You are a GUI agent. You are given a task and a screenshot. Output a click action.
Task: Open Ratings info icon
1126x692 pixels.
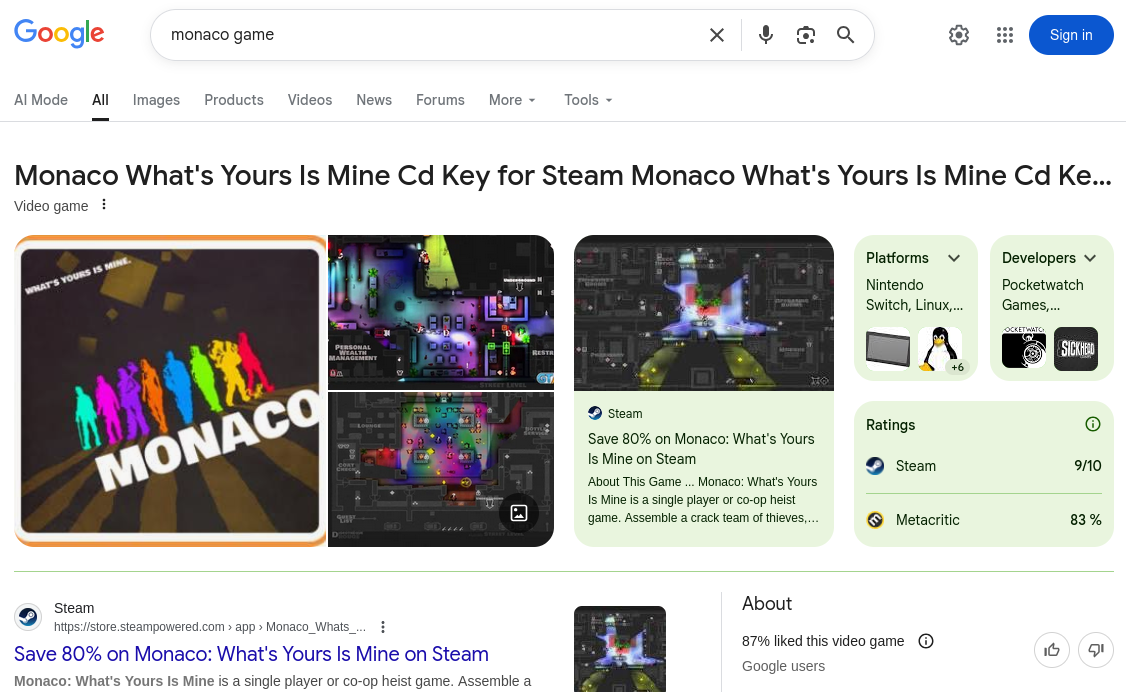pos(1093,424)
